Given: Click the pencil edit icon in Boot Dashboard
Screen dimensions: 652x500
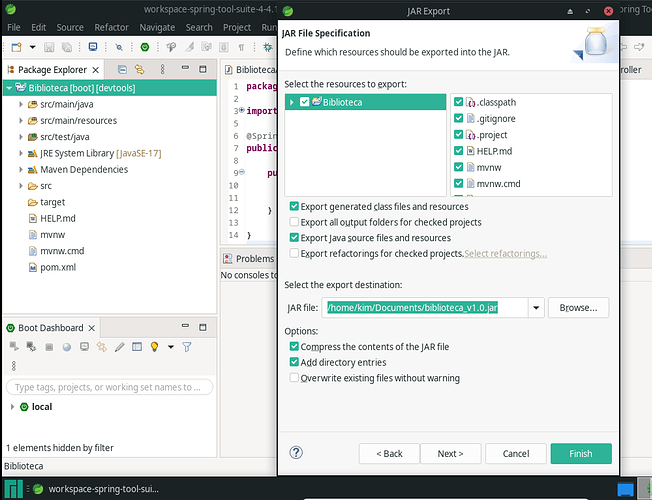Looking at the screenshot, I should coord(119,347).
